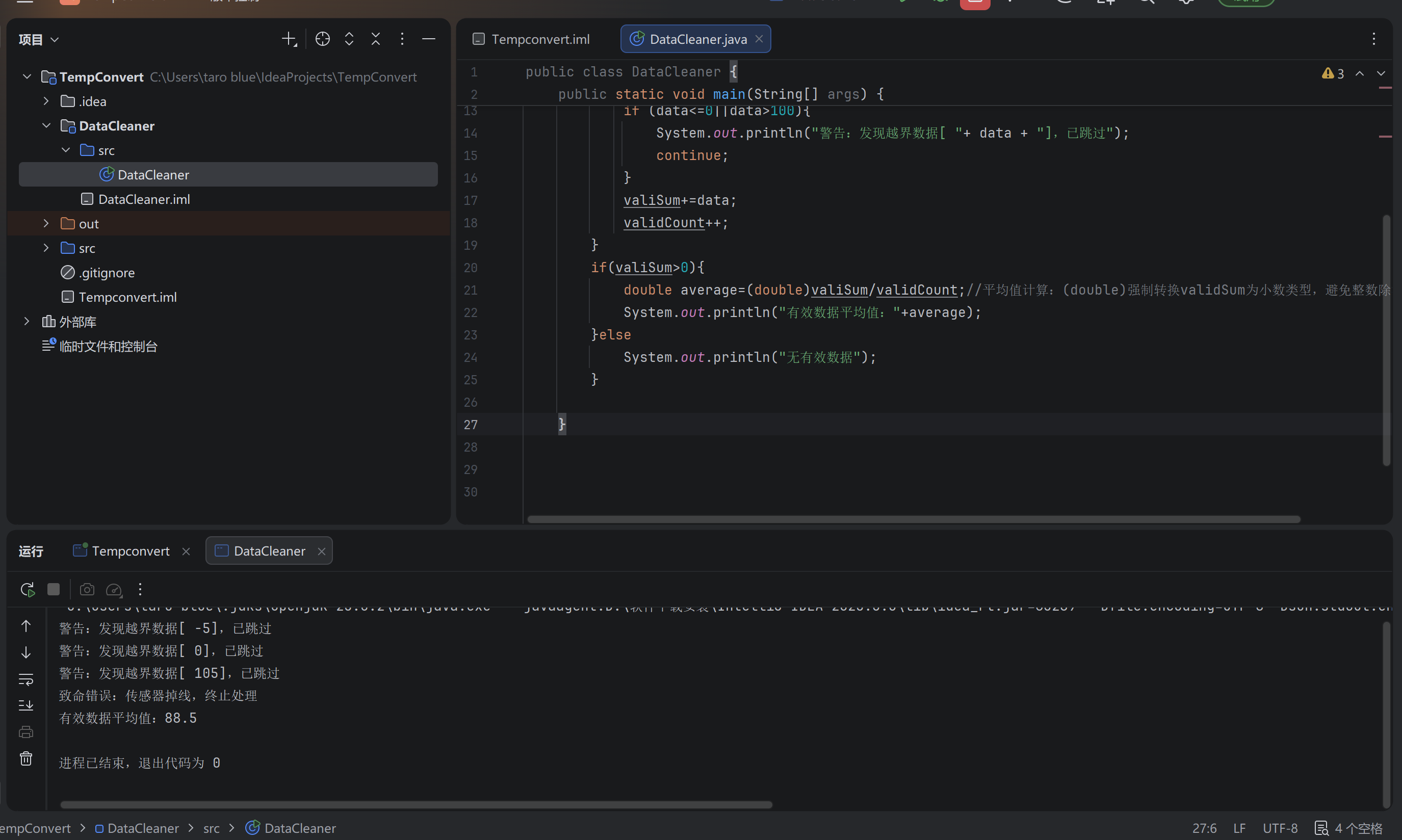This screenshot has height=840, width=1402.
Task: Click add new file plus icon
Action: [x=289, y=39]
